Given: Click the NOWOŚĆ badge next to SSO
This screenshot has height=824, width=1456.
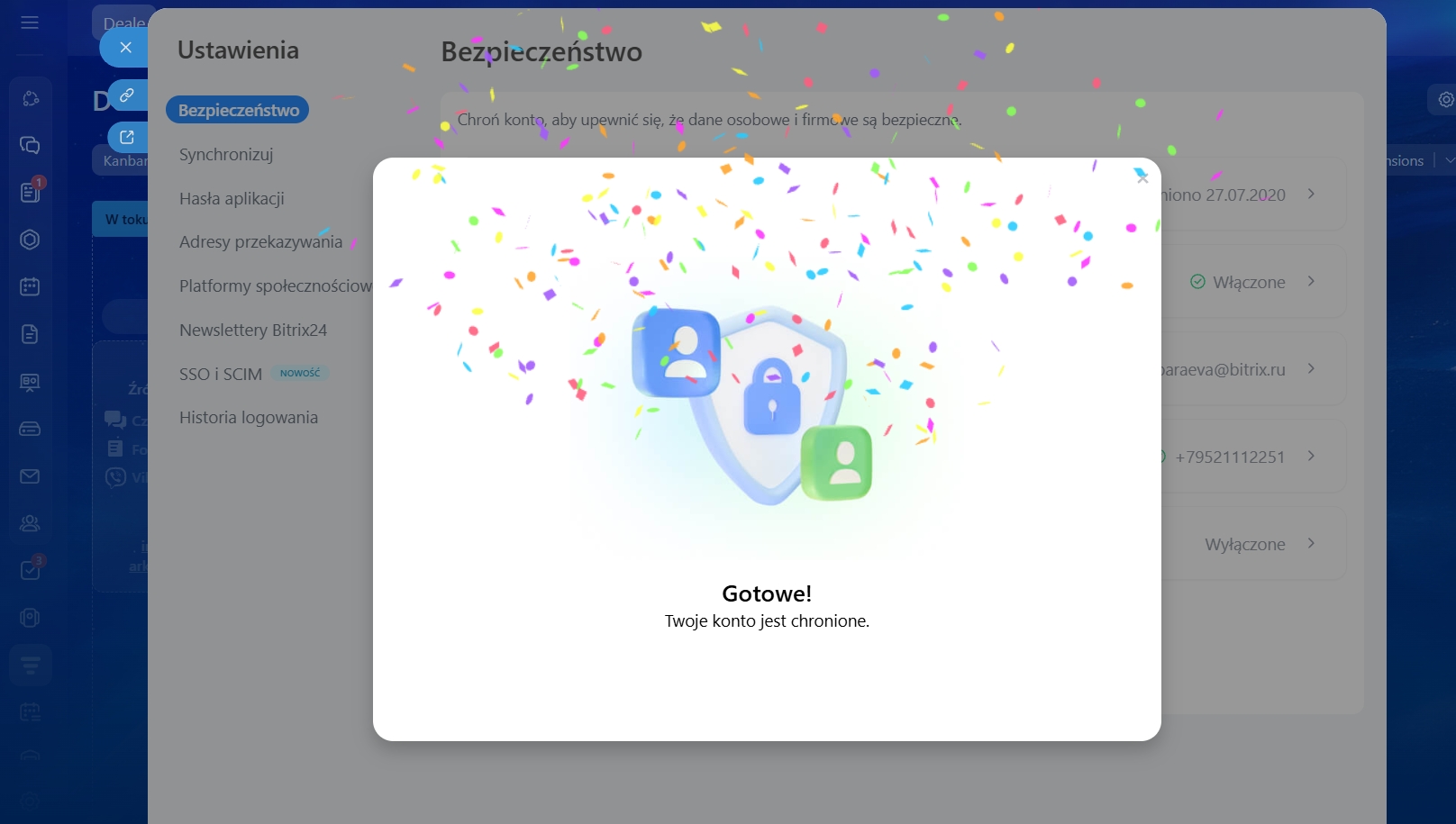Looking at the screenshot, I should coord(300,373).
